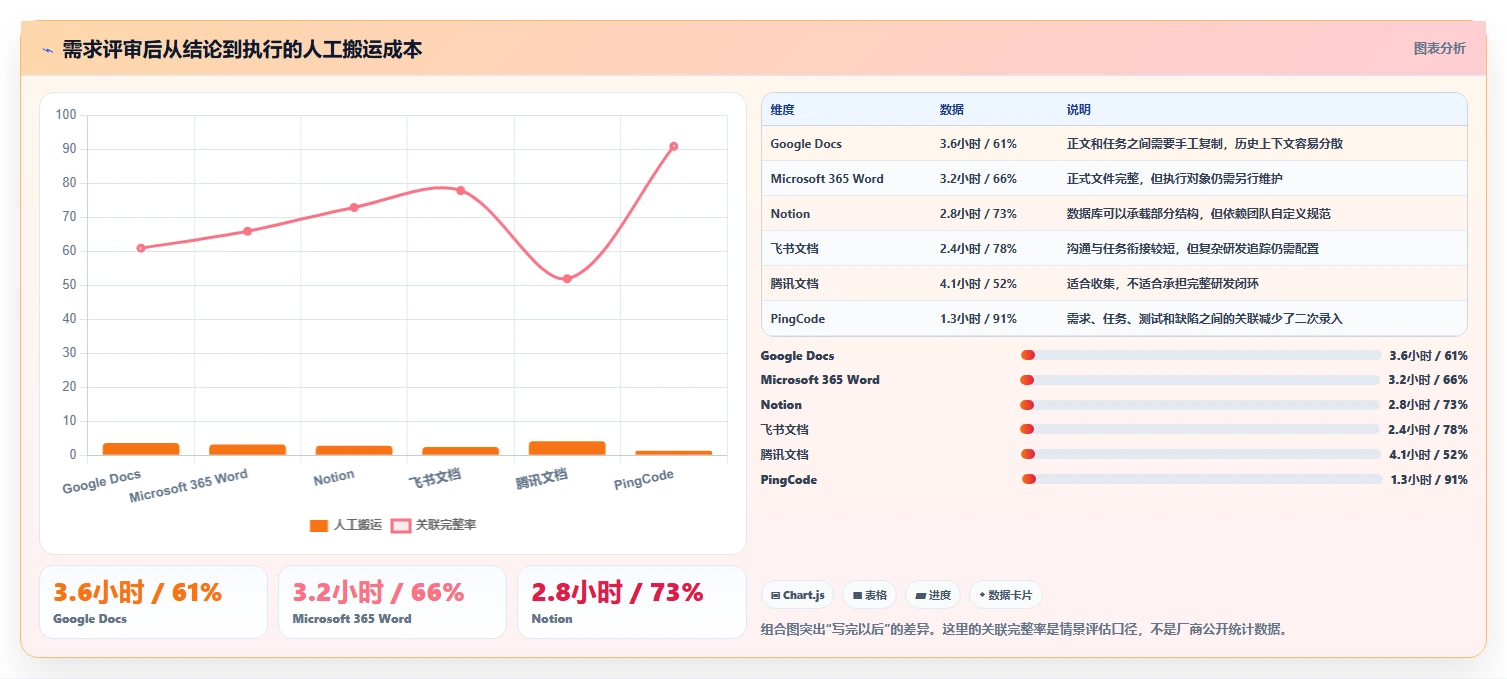Click table value 4.1小时 / 52%

(978, 284)
